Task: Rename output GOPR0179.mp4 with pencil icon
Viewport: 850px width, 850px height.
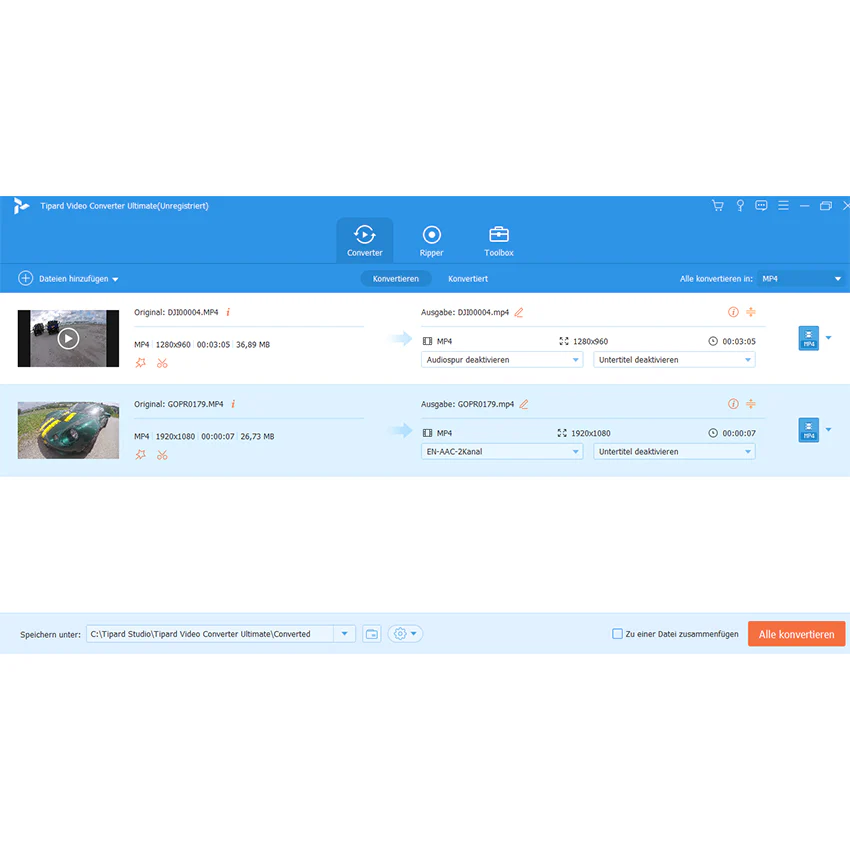Action: [x=524, y=404]
